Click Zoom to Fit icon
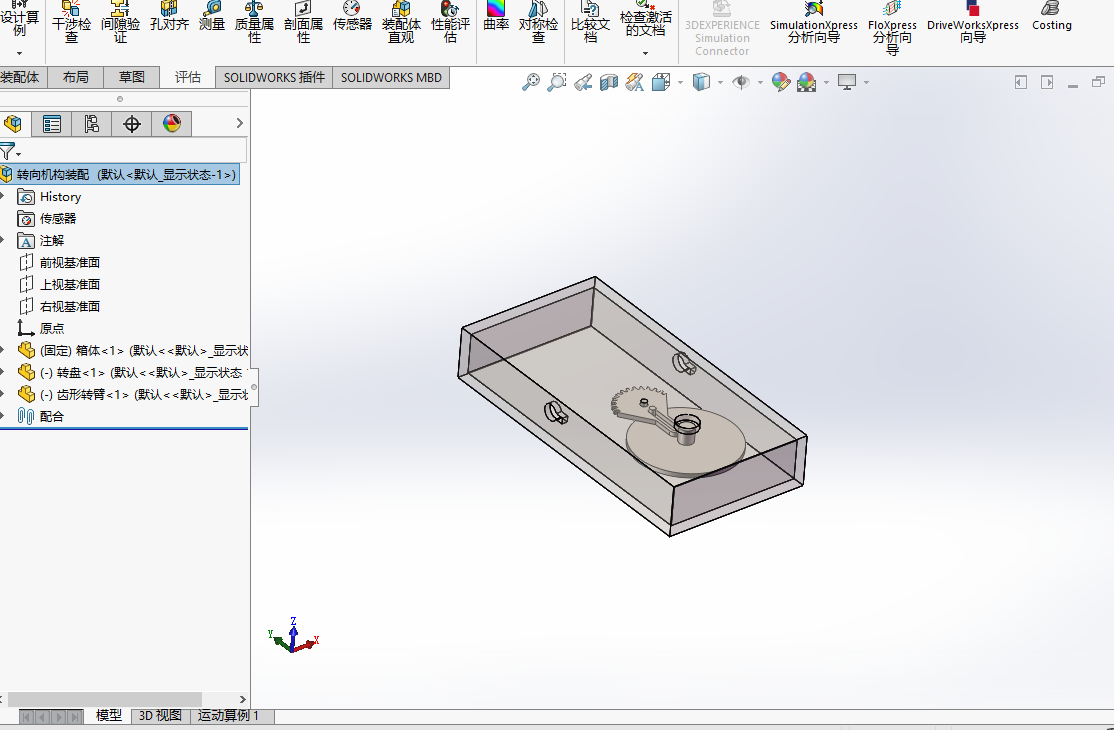The width and height of the screenshot is (1114, 730). (531, 82)
